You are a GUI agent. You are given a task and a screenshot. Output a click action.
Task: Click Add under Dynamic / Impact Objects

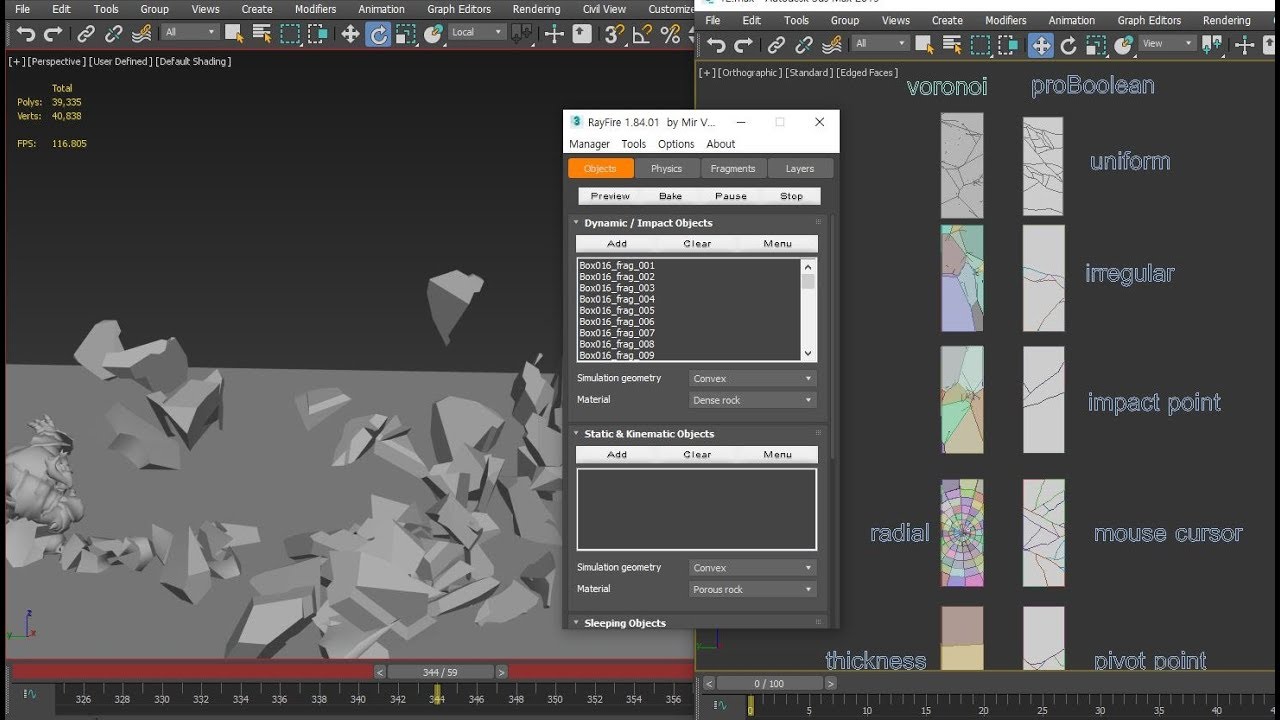pyautogui.click(x=617, y=244)
